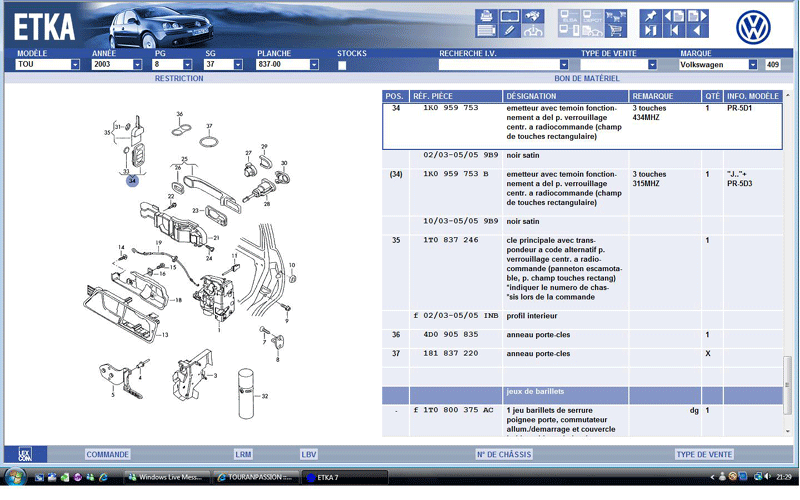Image resolution: width=800 pixels, height=500 pixels.
Task: Click the LRM button
Action: pyautogui.click(x=243, y=454)
